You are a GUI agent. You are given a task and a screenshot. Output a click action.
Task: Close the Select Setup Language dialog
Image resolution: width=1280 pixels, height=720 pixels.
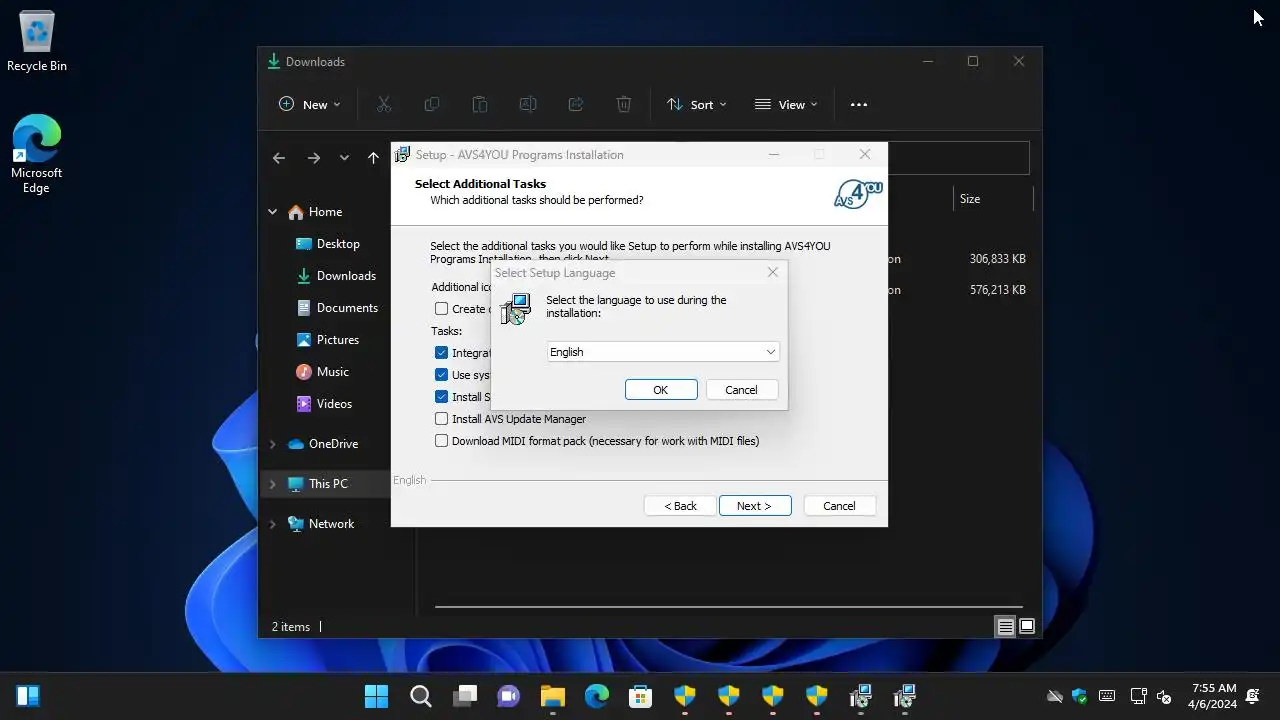click(773, 272)
